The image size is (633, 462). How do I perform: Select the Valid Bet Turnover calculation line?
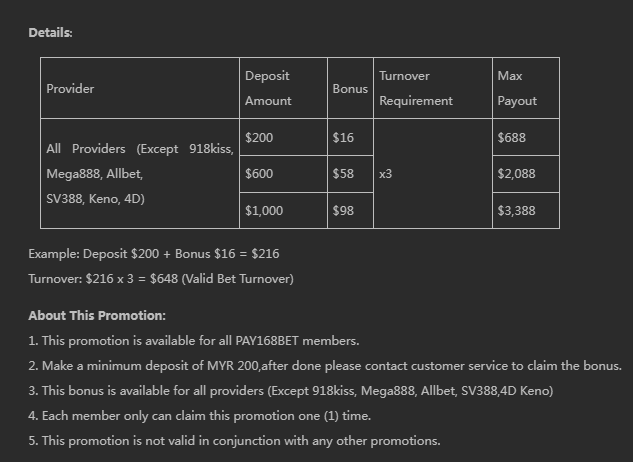161,279
